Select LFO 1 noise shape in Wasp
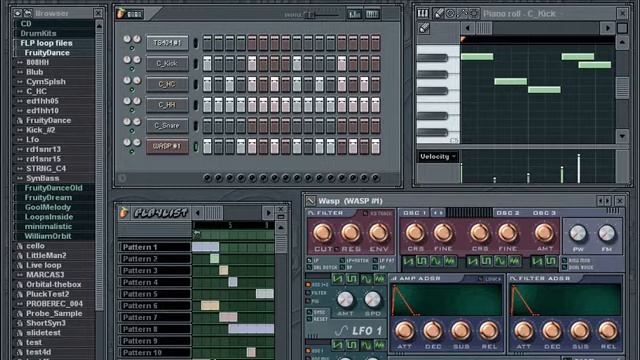 pos(380,279)
